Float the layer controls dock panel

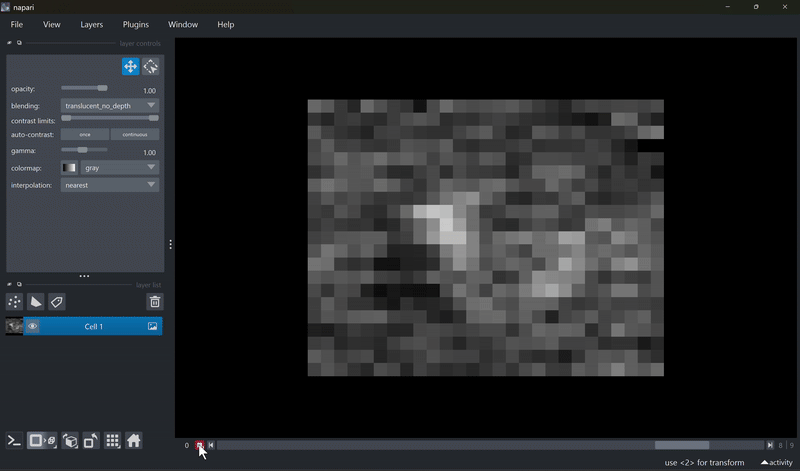pyautogui.click(x=19, y=43)
